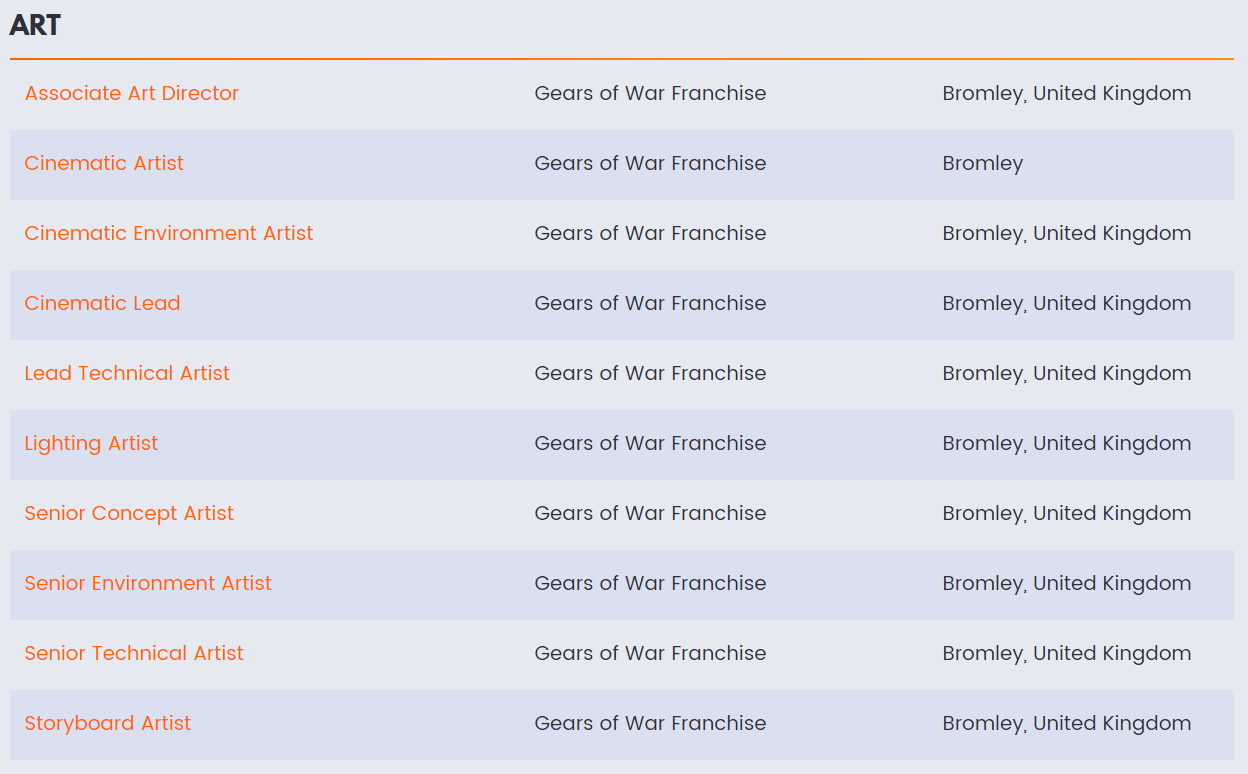Open the Cinematic Artist job posting

coord(104,163)
